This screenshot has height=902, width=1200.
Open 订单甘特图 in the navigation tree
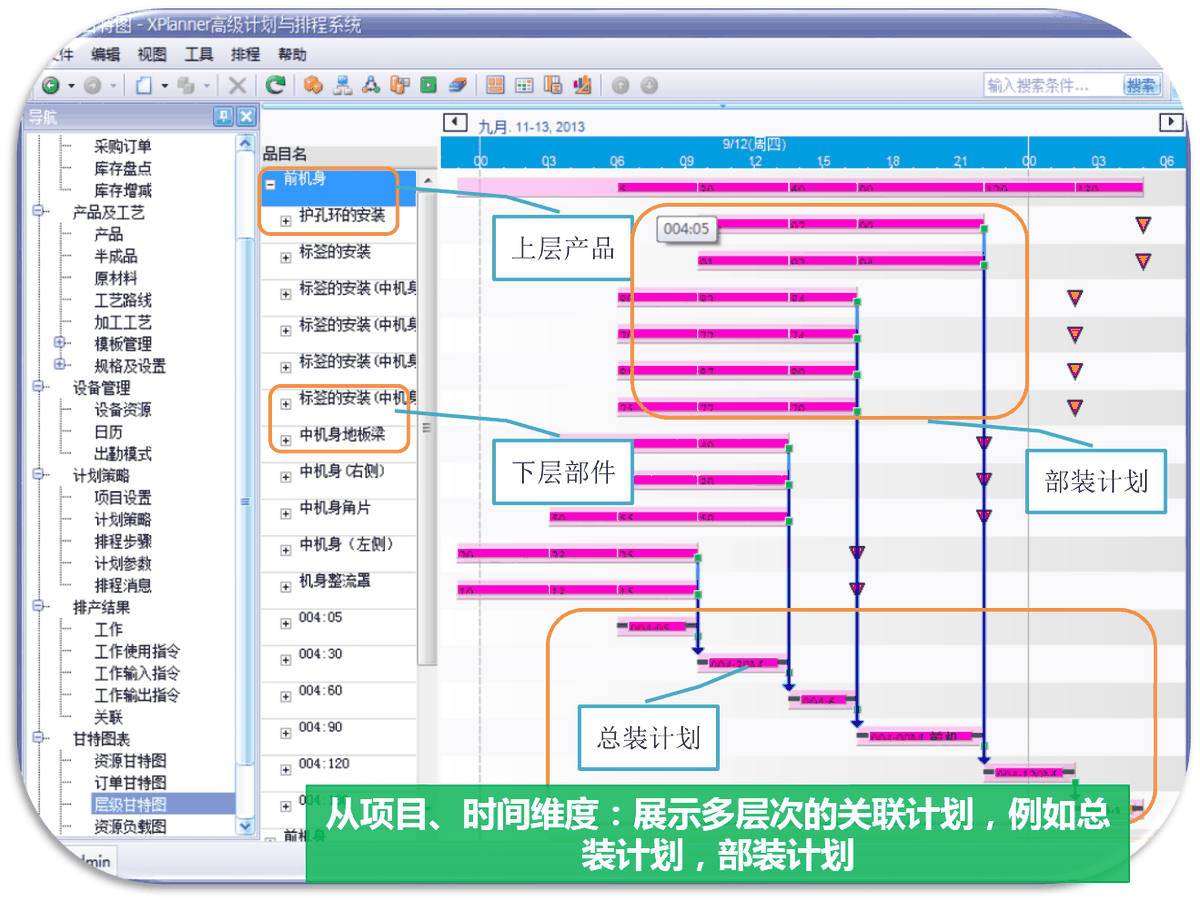[130, 783]
